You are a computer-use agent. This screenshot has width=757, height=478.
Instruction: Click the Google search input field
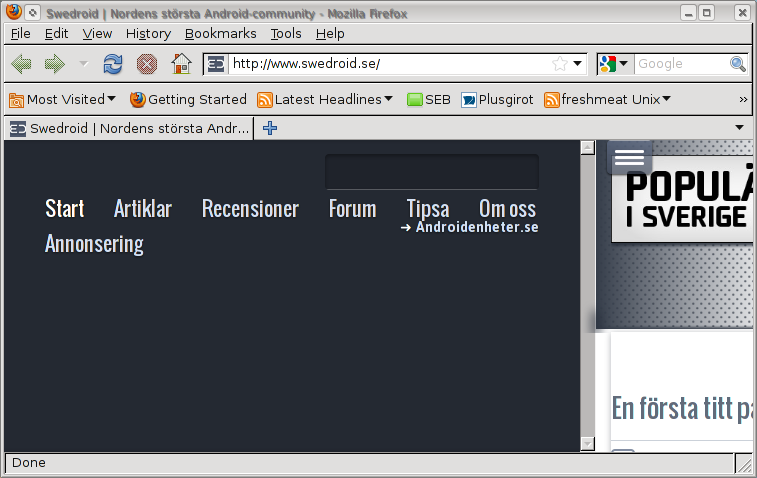[x=681, y=64]
